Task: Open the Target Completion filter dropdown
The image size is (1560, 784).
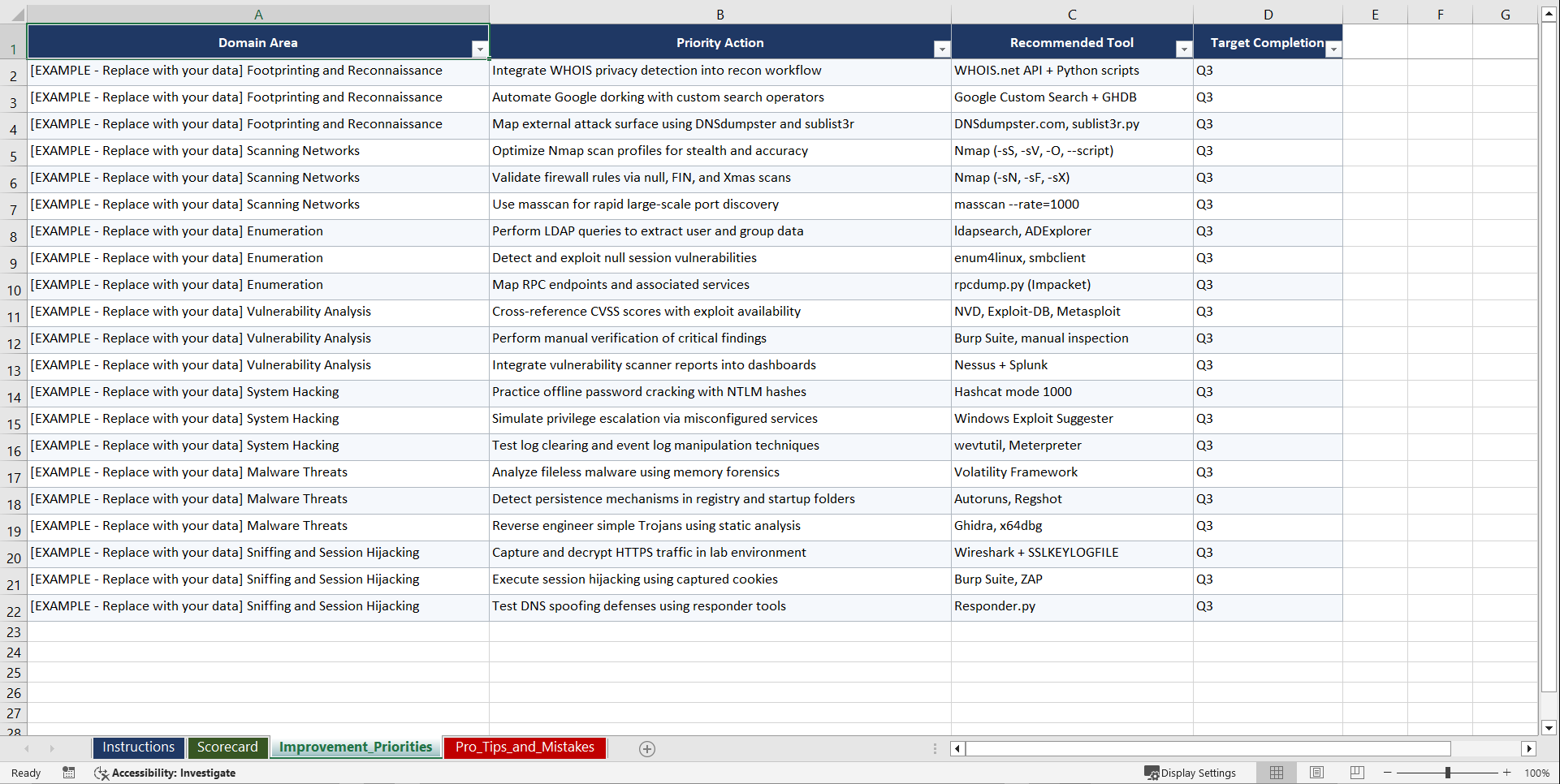Action: (1333, 49)
